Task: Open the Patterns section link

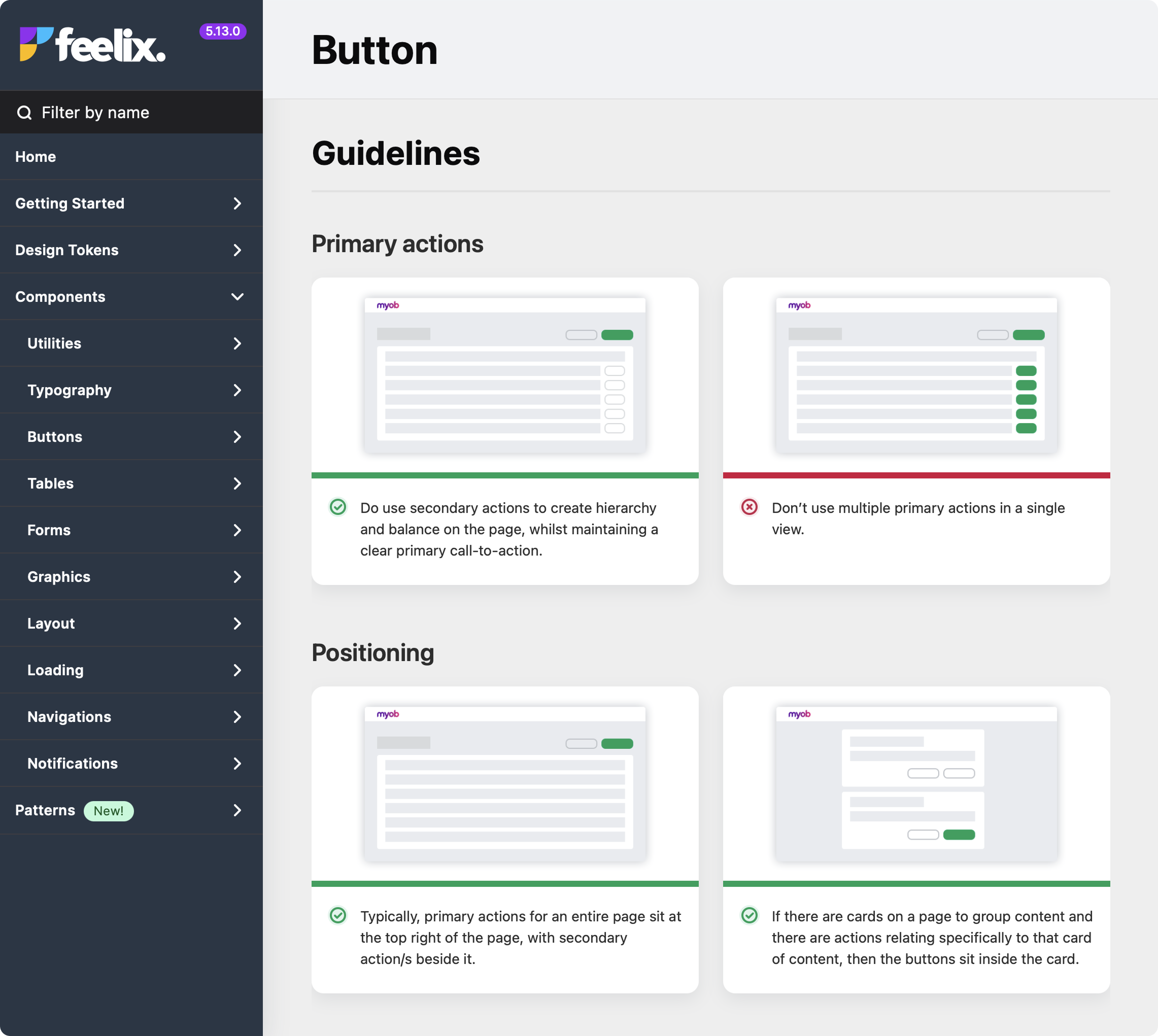Action: (45, 810)
